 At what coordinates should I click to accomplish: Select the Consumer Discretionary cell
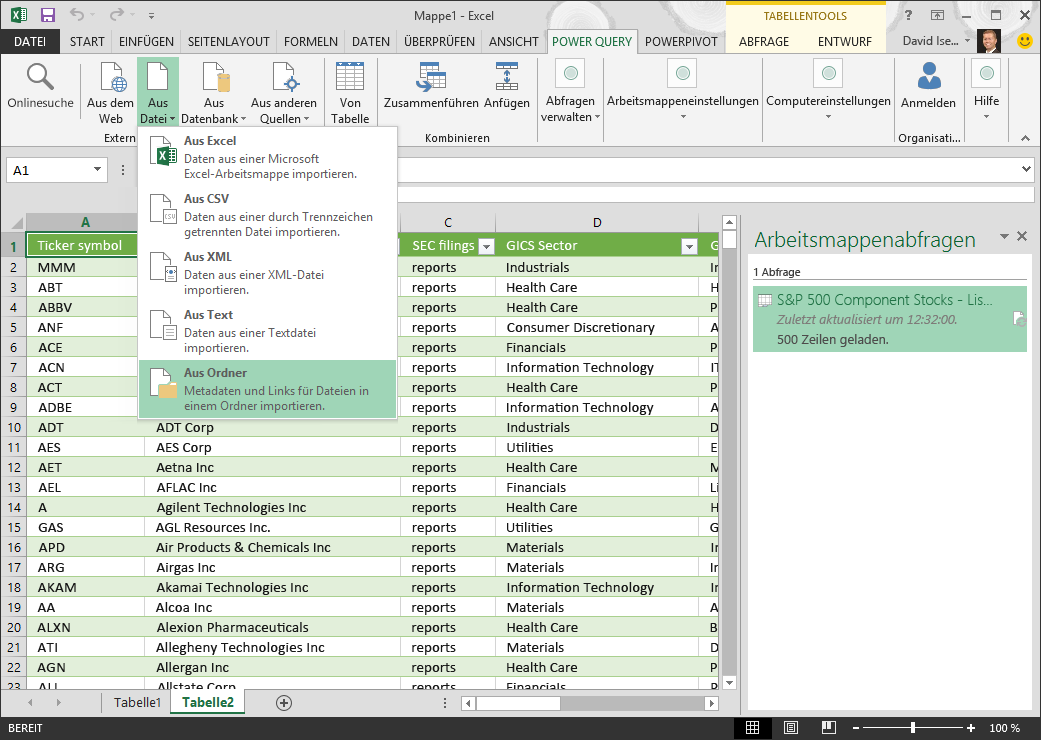click(x=597, y=327)
